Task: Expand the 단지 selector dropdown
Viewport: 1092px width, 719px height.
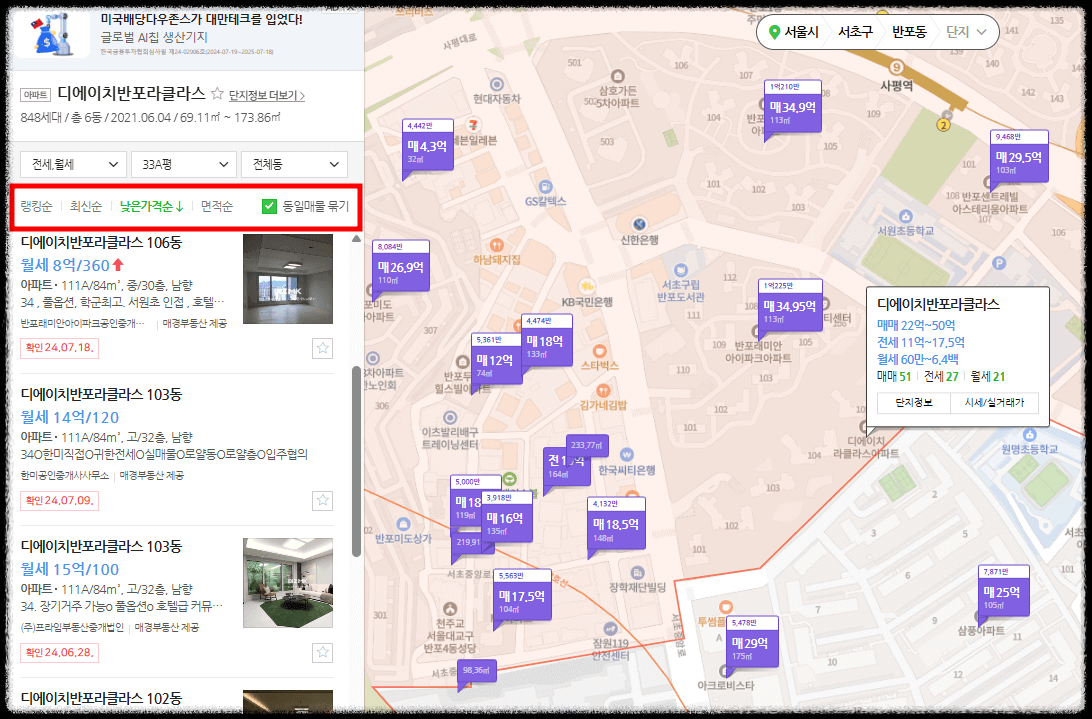Action: 966,32
